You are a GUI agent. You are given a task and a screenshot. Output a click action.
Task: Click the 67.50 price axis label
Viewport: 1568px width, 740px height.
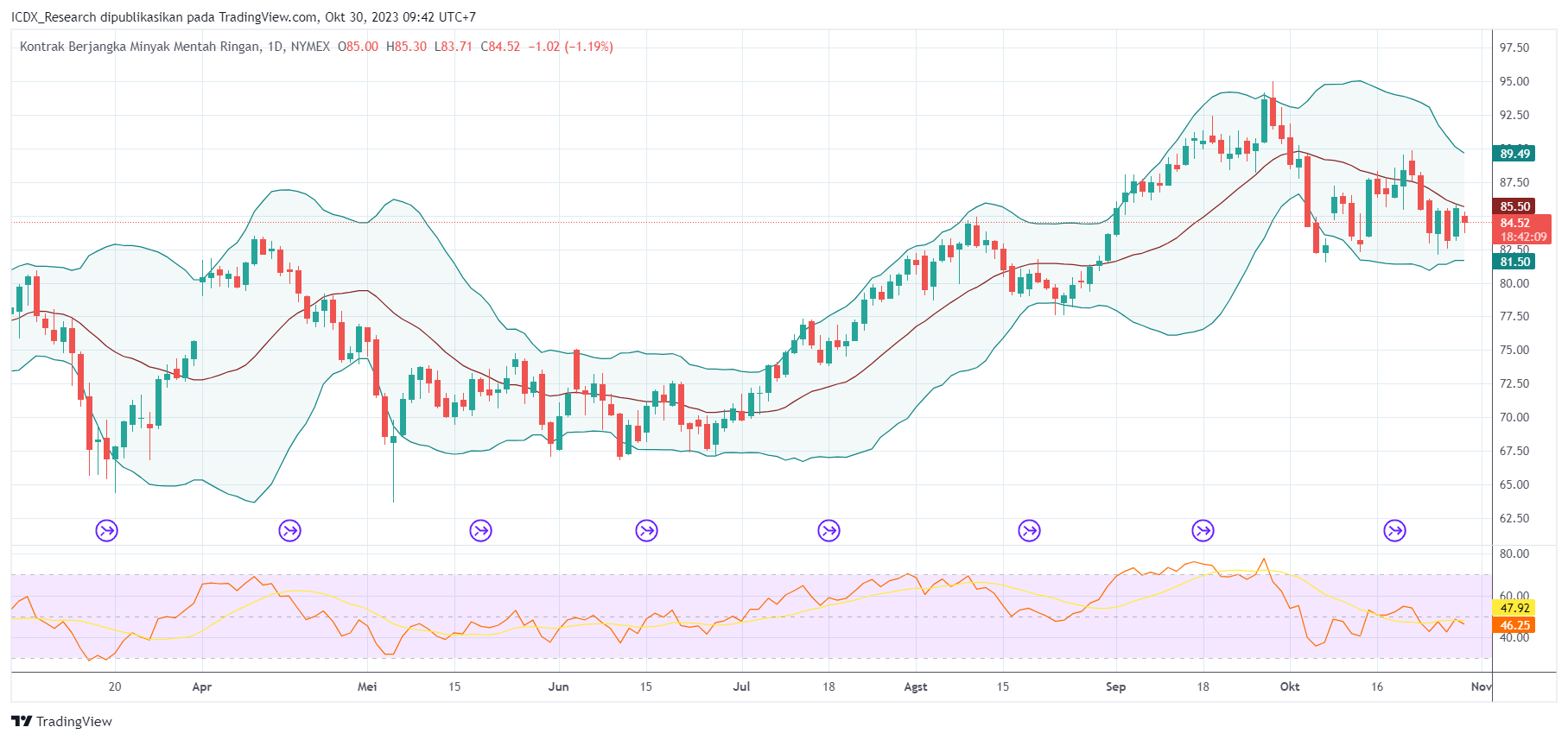tap(1514, 451)
